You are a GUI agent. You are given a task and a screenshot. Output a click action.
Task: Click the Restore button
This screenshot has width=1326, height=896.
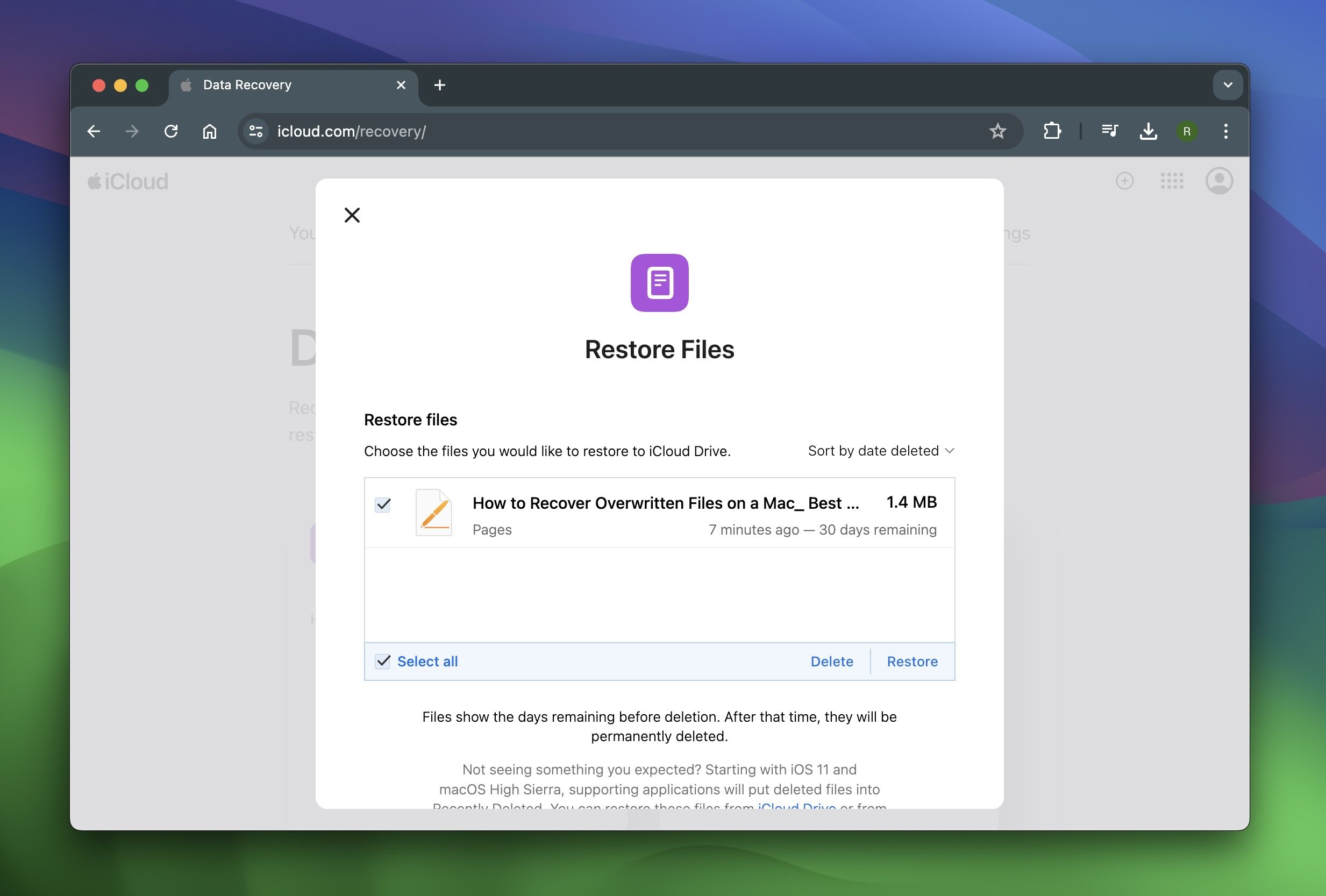(x=912, y=661)
